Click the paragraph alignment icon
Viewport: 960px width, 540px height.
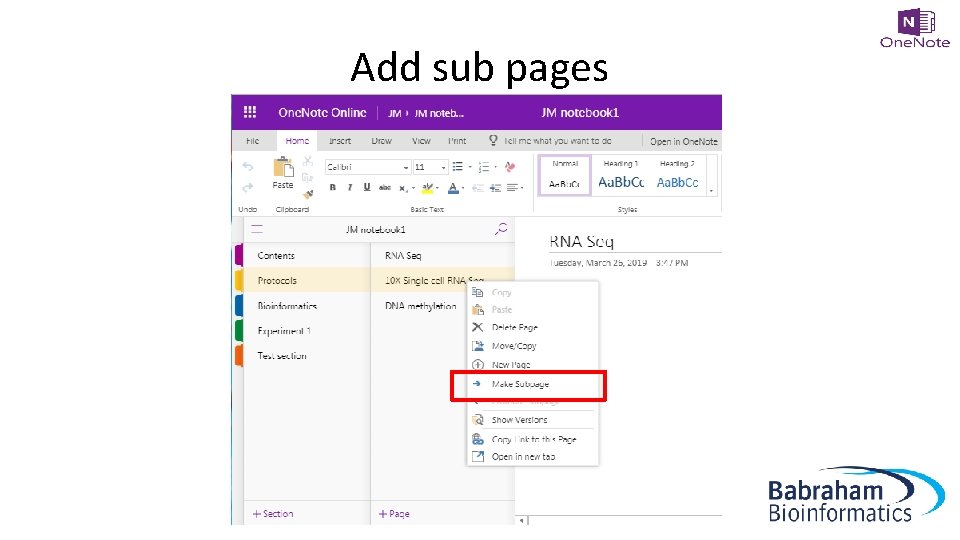512,187
